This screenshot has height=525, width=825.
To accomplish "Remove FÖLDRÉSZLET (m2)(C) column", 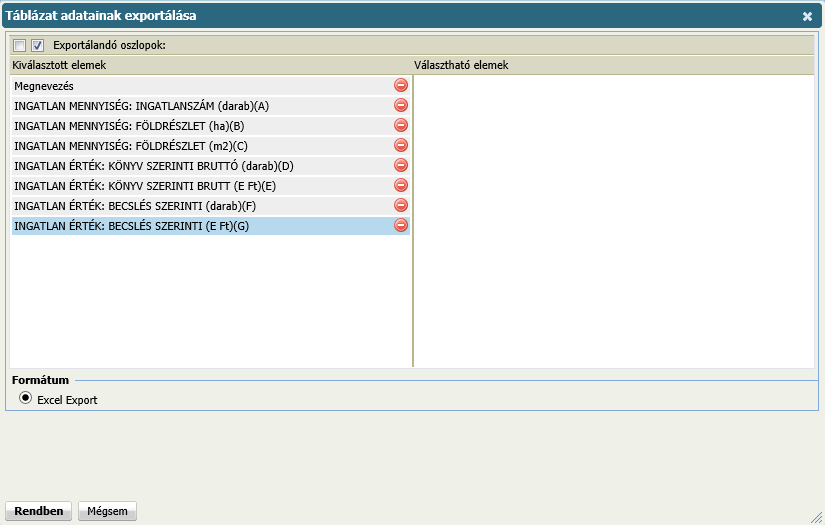I will pyautogui.click(x=400, y=145).
